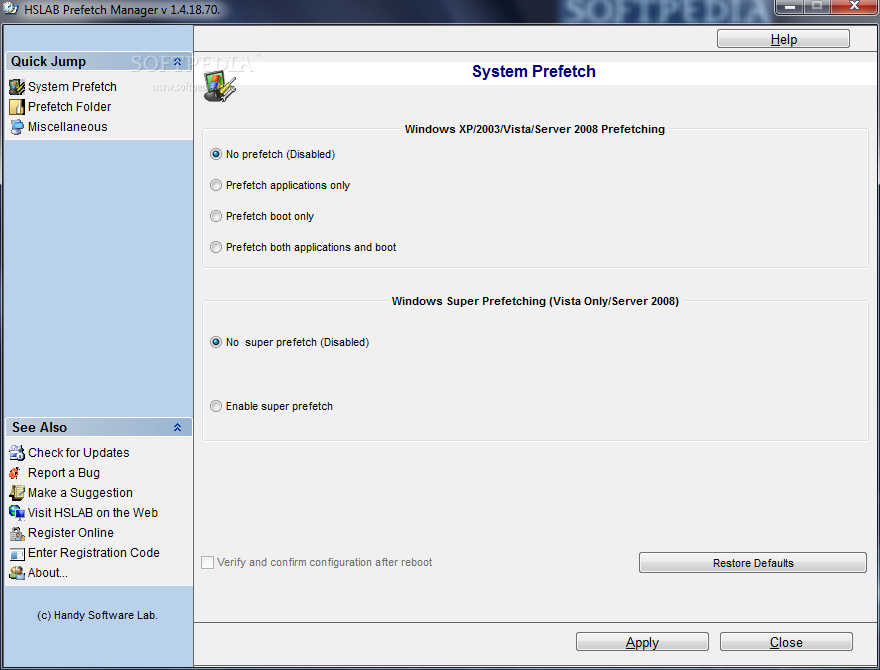Viewport: 880px width, 670px height.
Task: Click the Restore Defaults button
Action: tap(753, 563)
